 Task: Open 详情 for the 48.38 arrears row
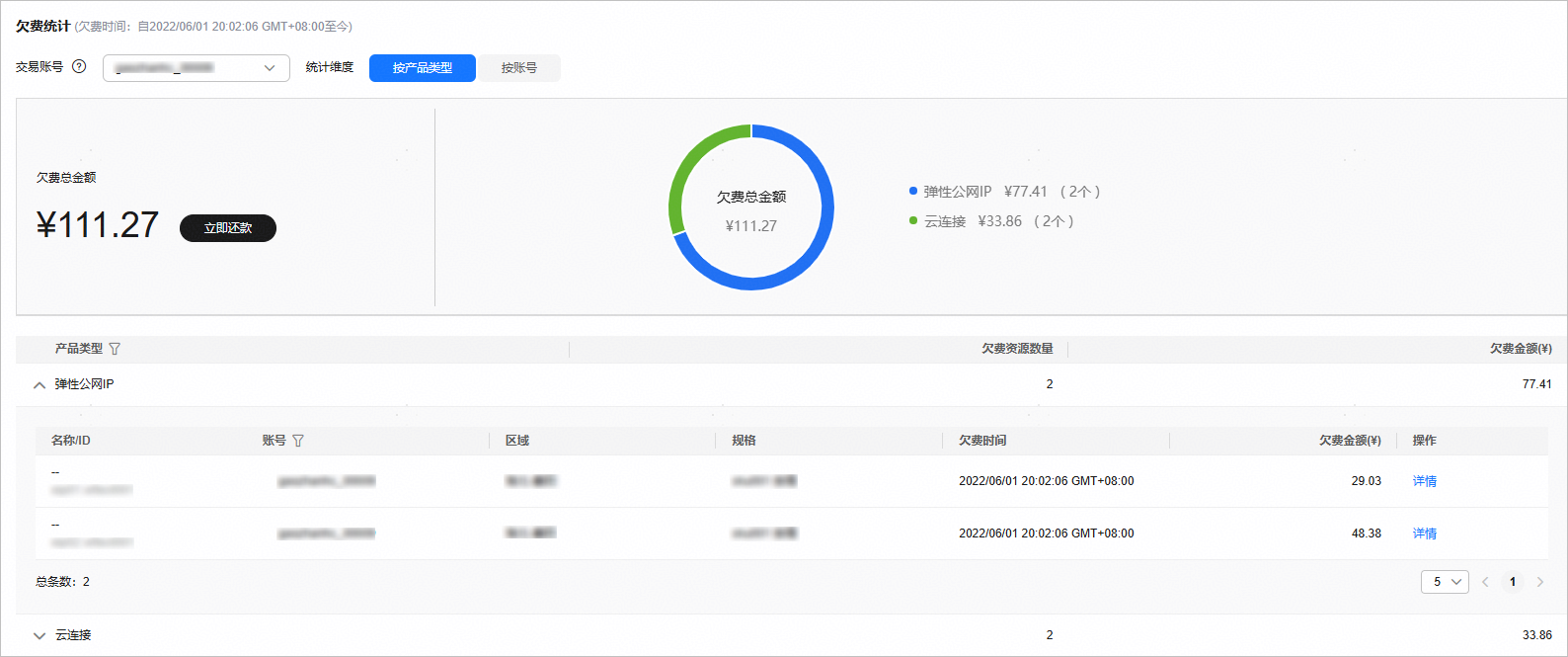(x=1424, y=534)
